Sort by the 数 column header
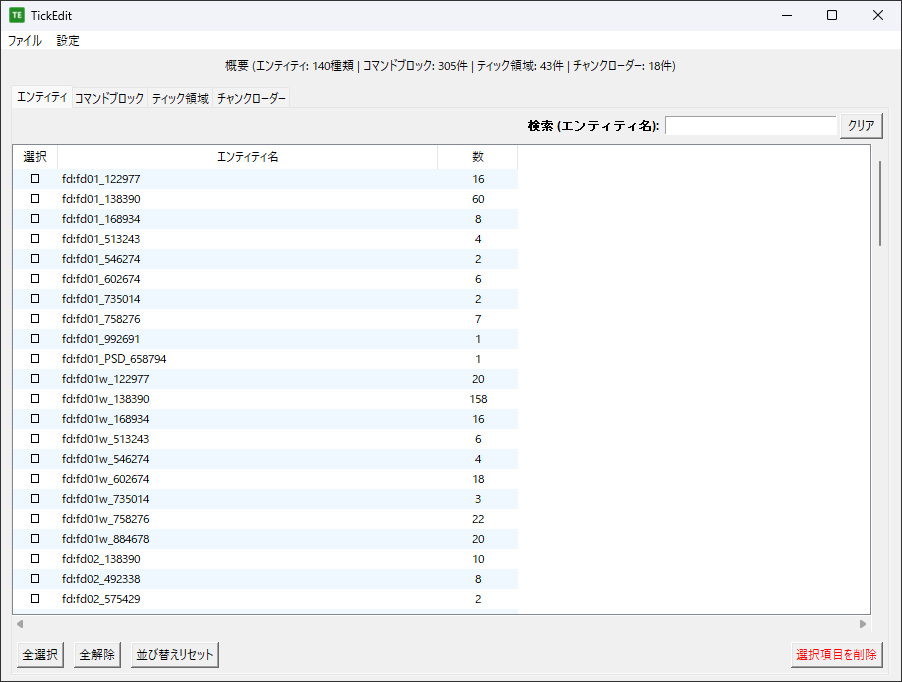This screenshot has width=902, height=682. point(477,157)
